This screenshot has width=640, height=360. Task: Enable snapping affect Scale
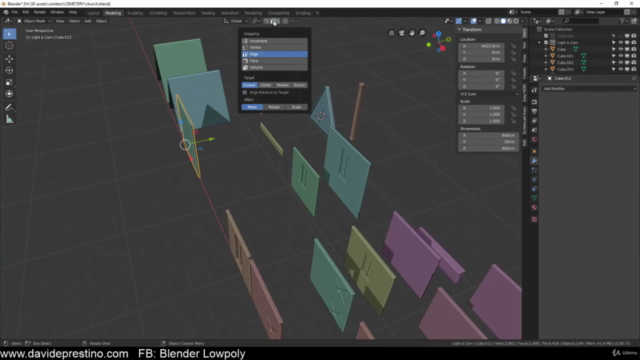click(x=296, y=107)
